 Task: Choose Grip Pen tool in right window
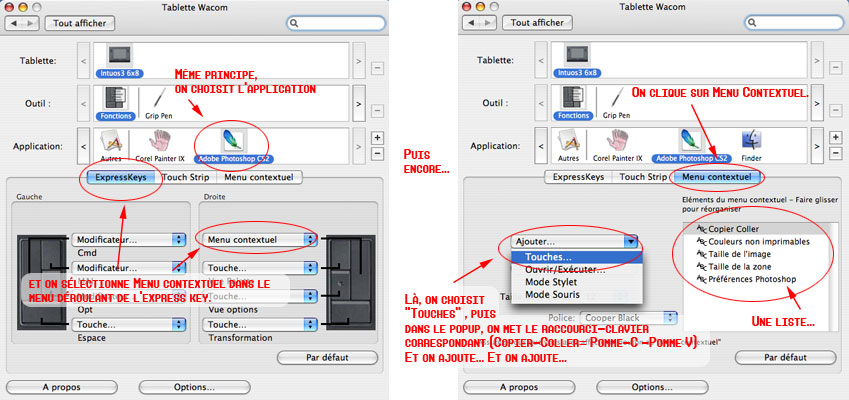(x=616, y=103)
